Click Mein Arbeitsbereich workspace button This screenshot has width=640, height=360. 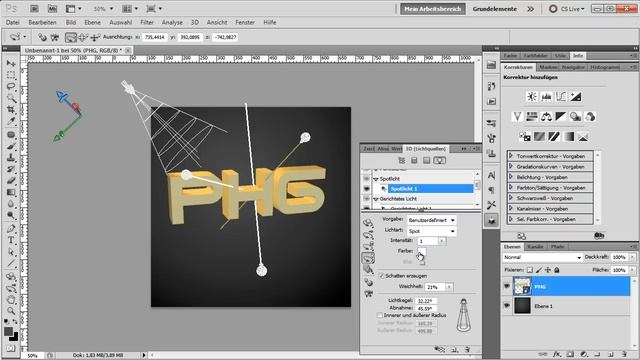(x=433, y=9)
